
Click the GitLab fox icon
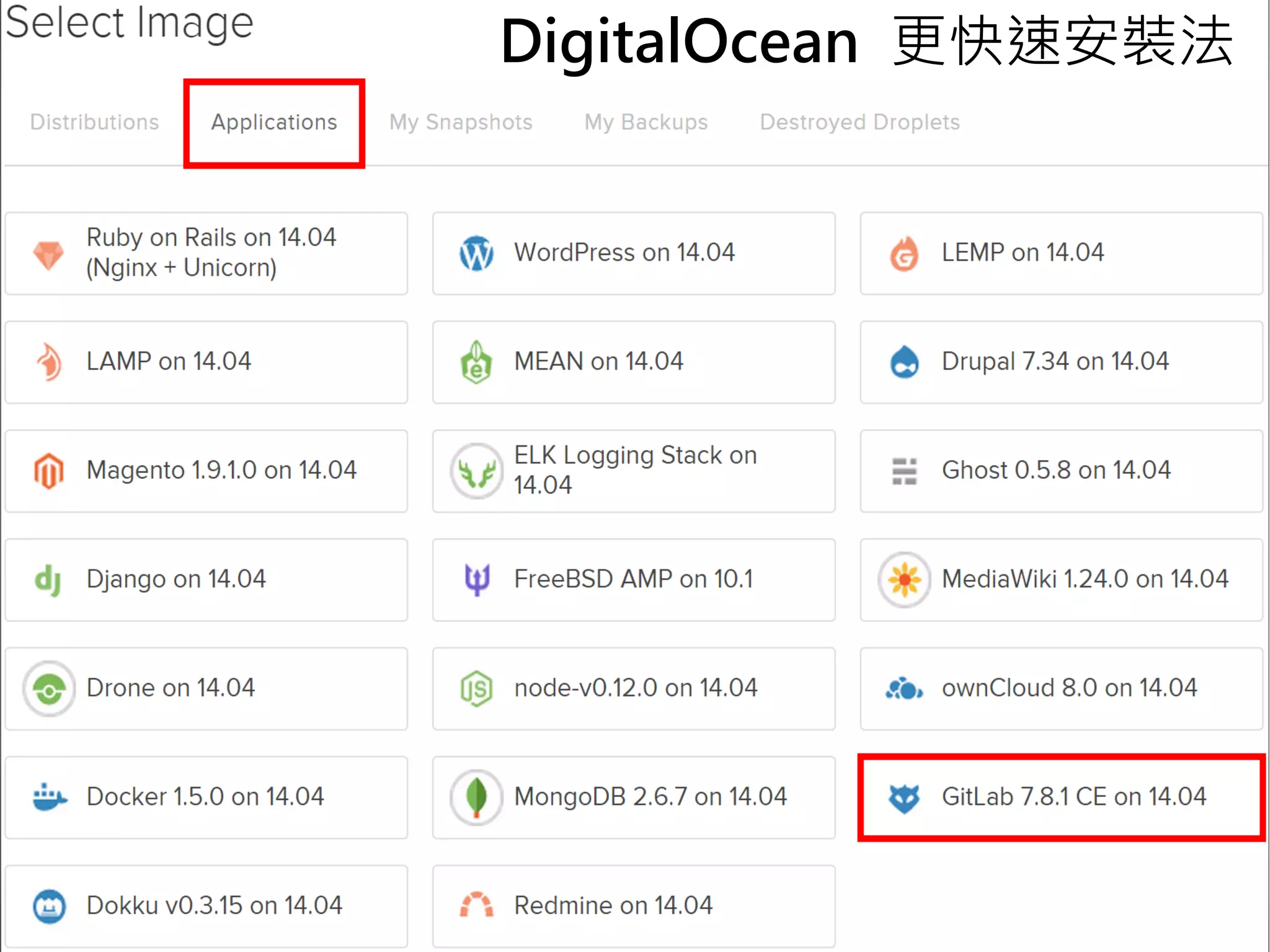tap(904, 798)
